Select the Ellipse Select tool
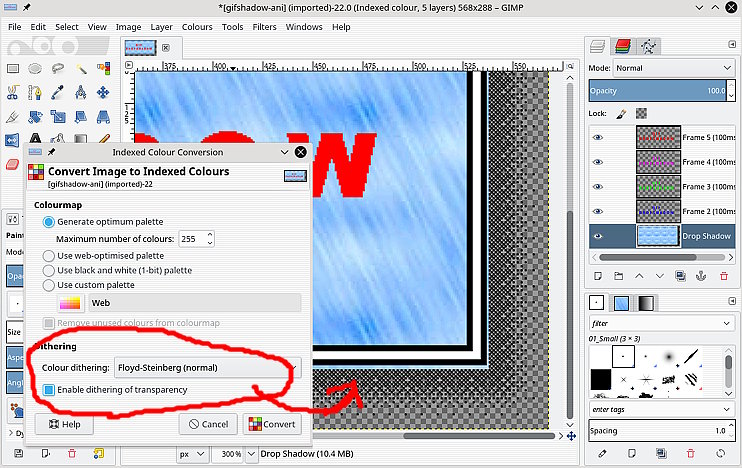Screen dimensions: 742x468 [35, 69]
